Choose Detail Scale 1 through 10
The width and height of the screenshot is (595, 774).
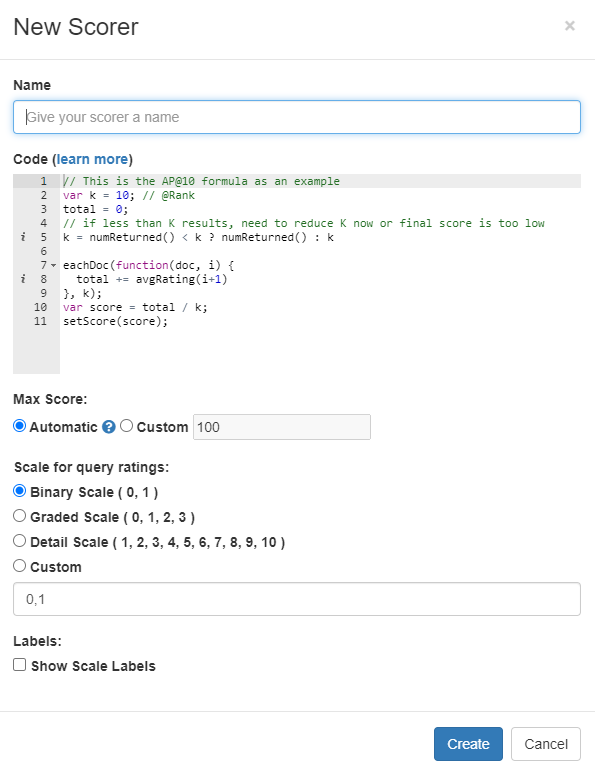(x=19, y=541)
